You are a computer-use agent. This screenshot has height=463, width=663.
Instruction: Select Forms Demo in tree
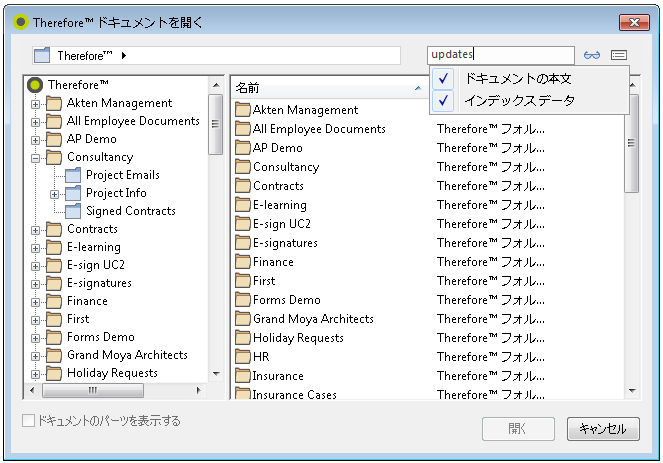101,337
